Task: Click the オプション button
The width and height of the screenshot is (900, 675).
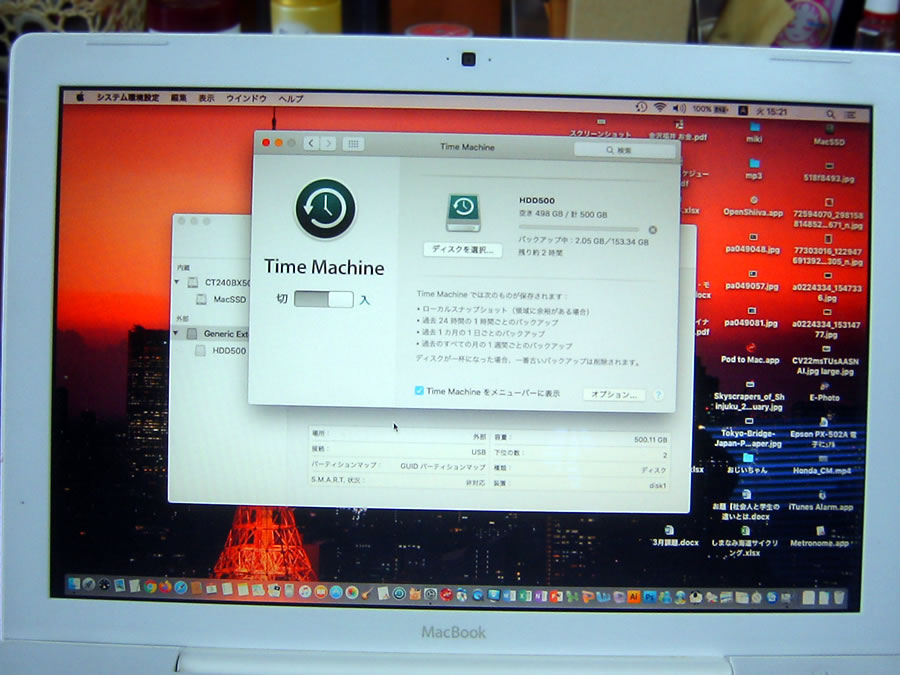Action: pyautogui.click(x=614, y=394)
